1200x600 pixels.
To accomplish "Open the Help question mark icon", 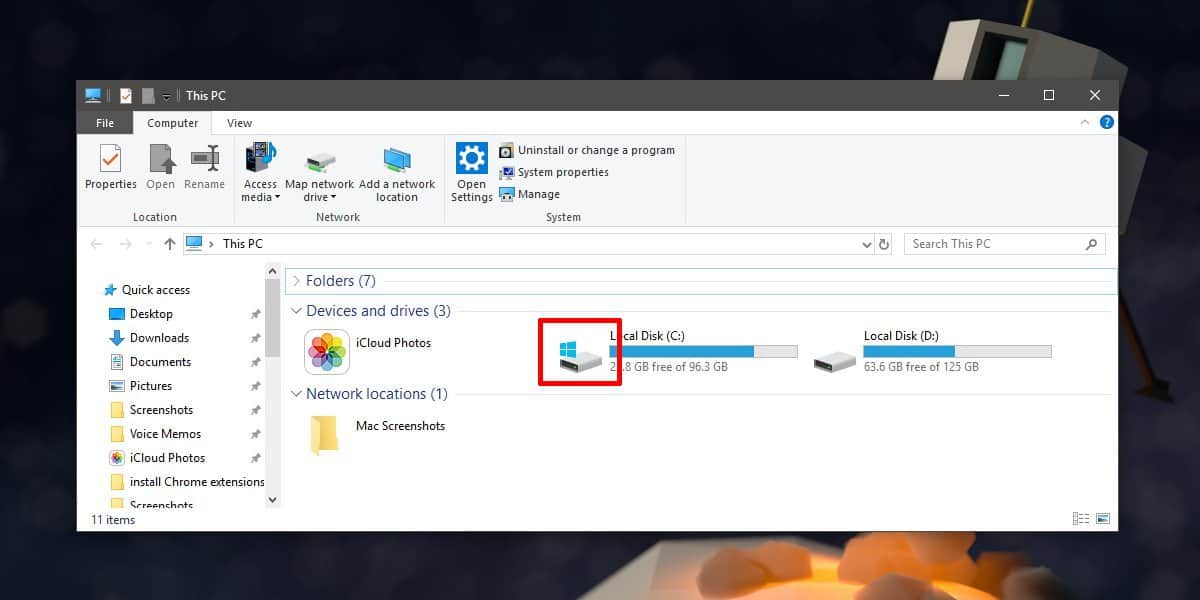I will (x=1106, y=122).
